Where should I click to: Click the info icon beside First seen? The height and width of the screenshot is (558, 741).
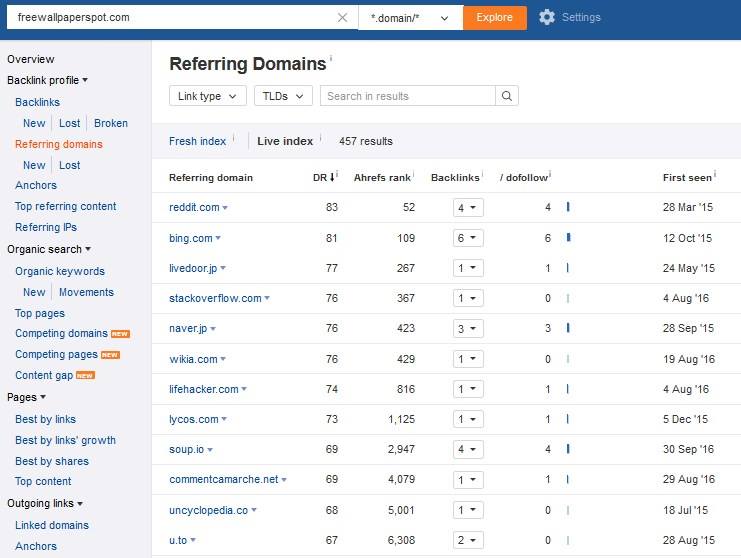pyautogui.click(x=715, y=175)
